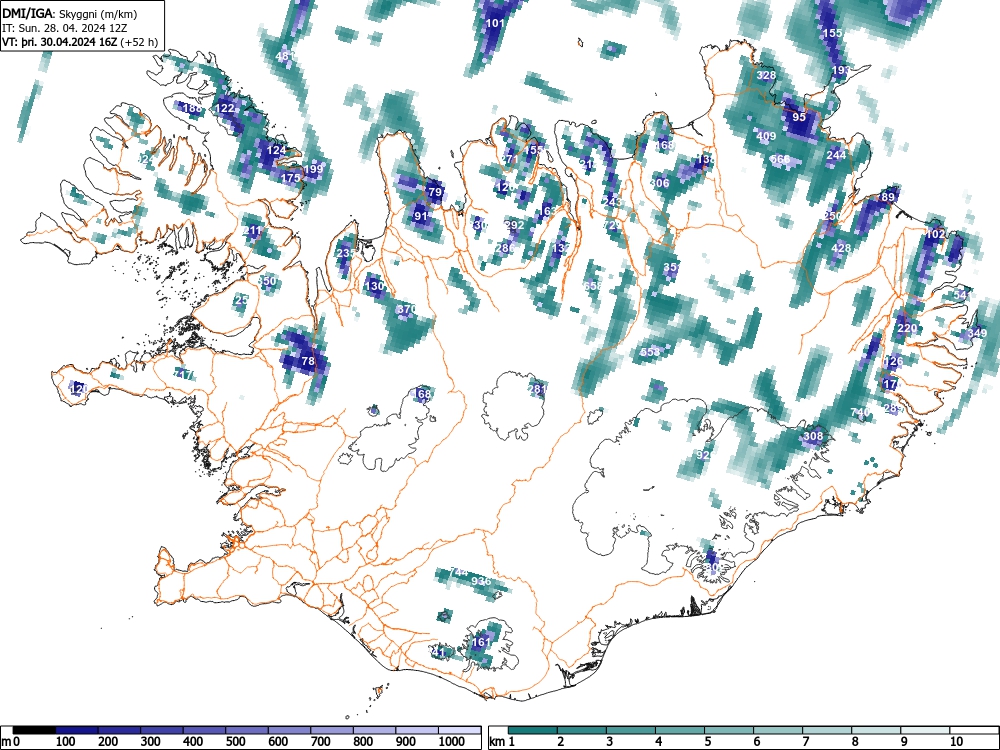Click the visibility value '308'
Image resolution: width=1000 pixels, height=750 pixels.
pyautogui.click(x=812, y=437)
